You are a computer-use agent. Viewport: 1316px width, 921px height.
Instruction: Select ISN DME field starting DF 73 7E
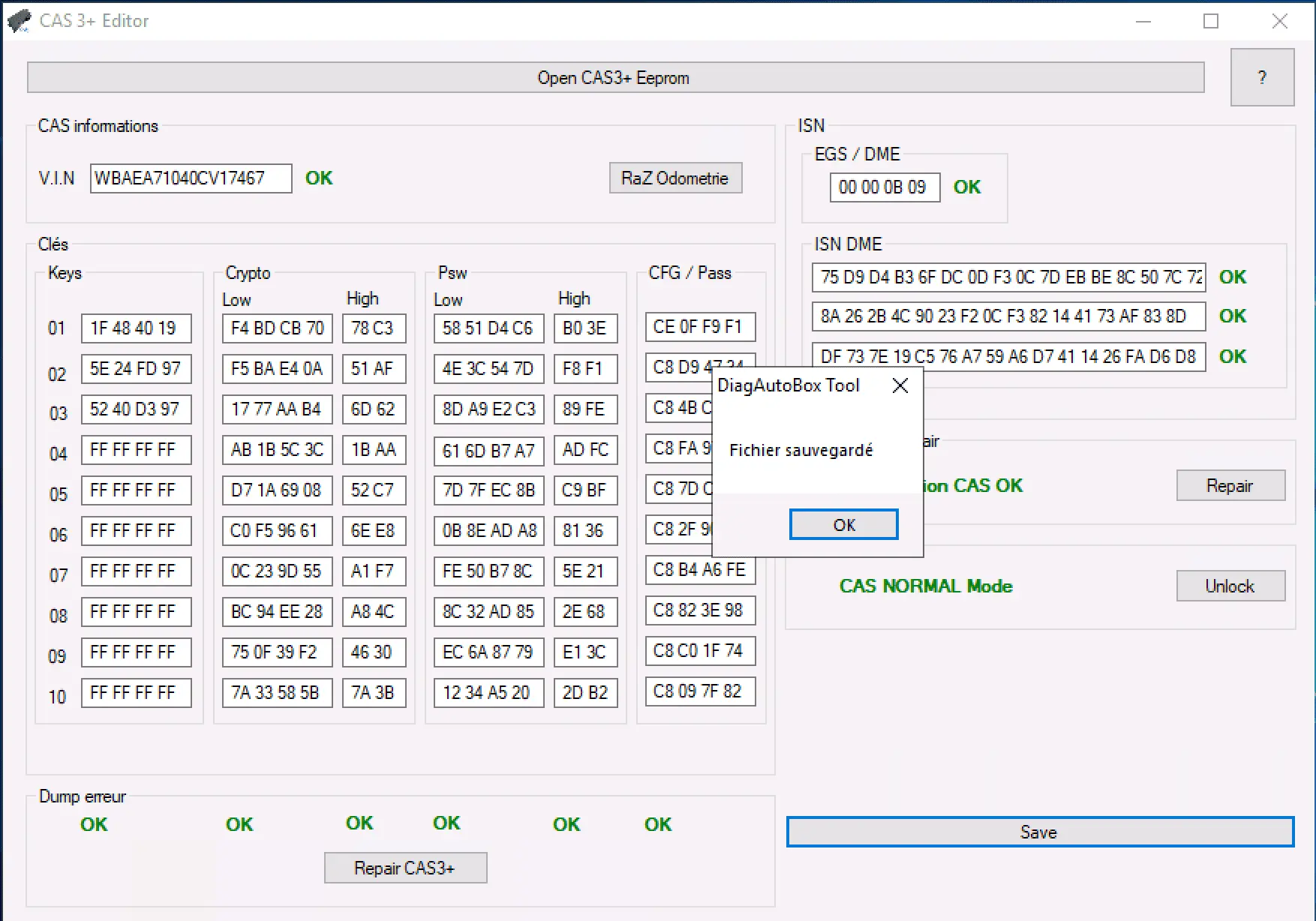[x=1008, y=356]
